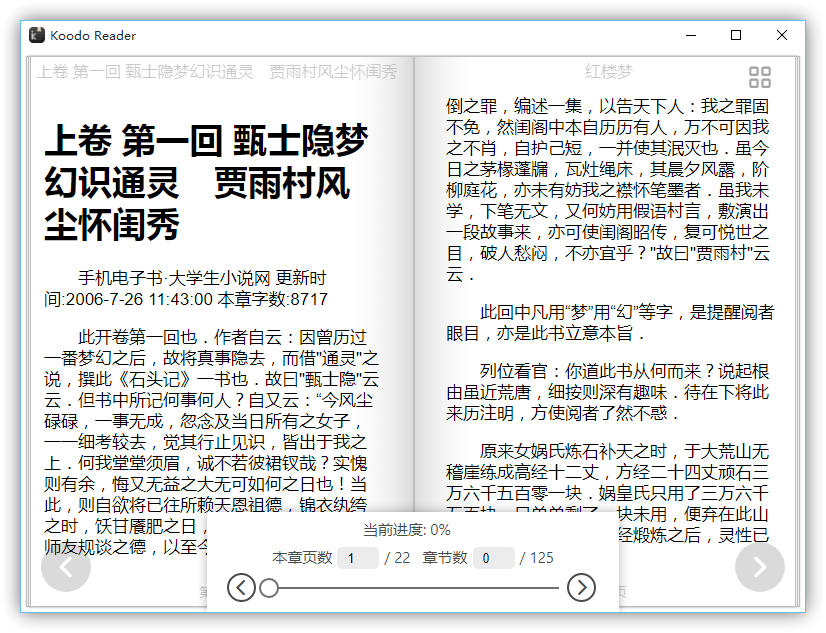Click the chapter heading 上卷 第一回
Screen dimensions: 826x633
point(206,182)
